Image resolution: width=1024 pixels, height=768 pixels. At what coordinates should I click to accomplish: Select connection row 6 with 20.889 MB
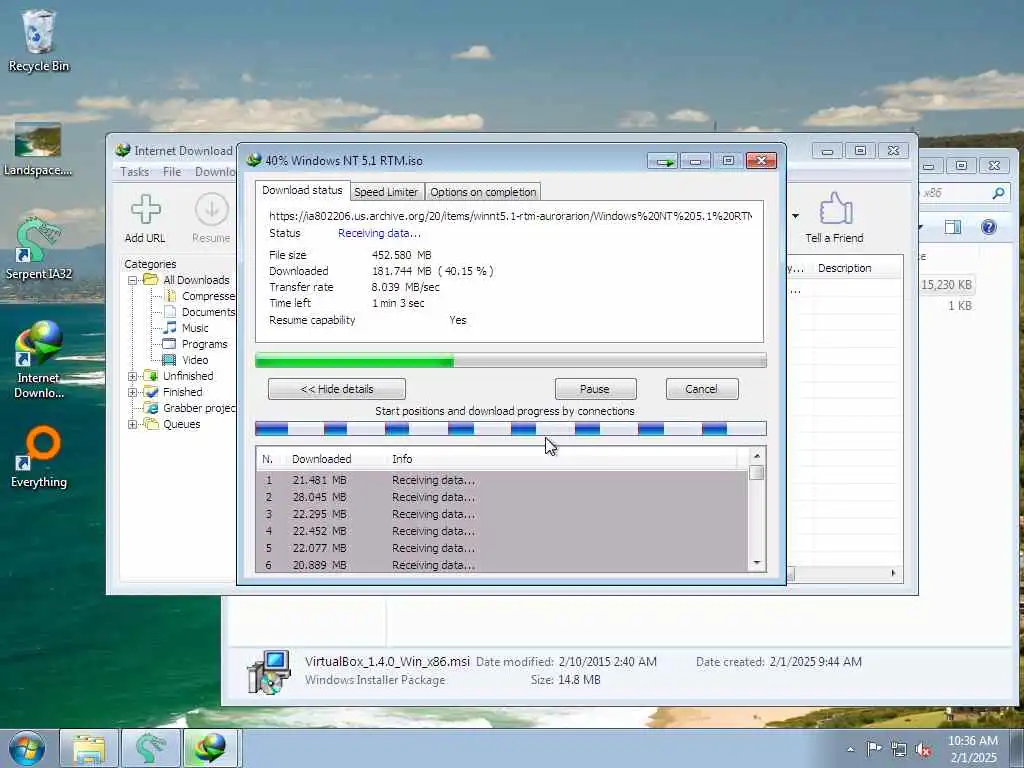coord(502,565)
